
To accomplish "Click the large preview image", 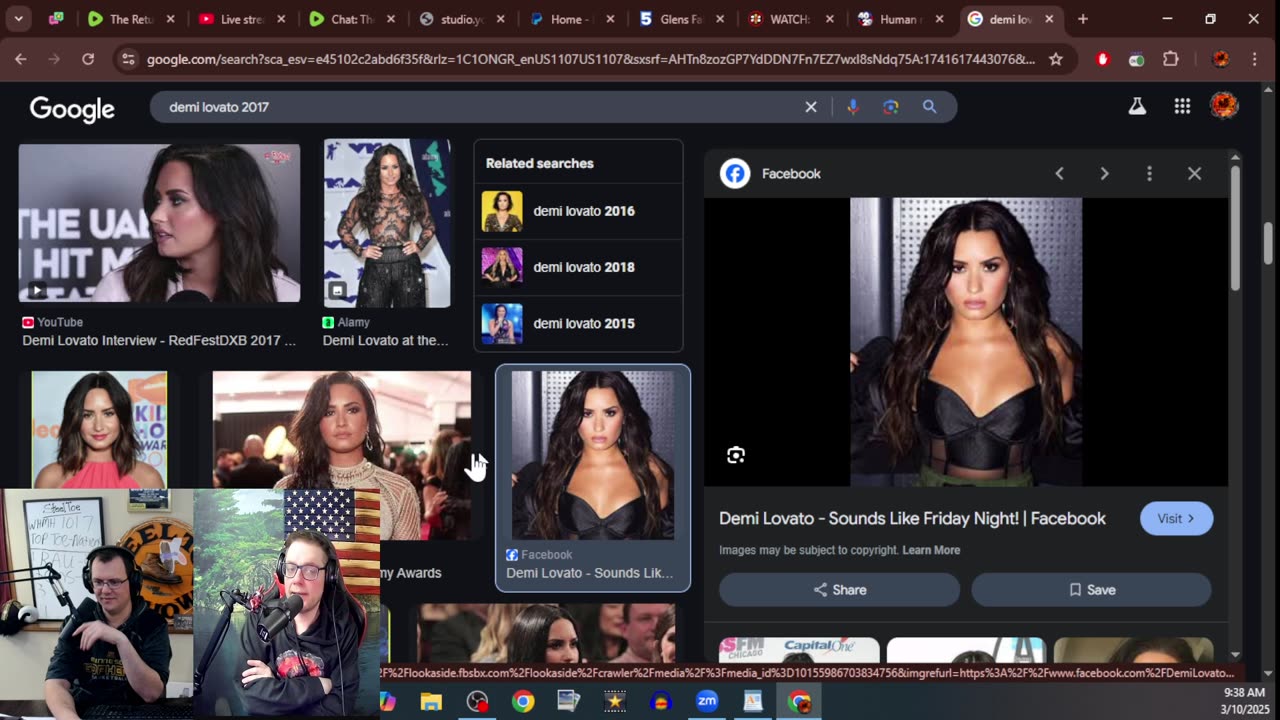I will coord(966,342).
